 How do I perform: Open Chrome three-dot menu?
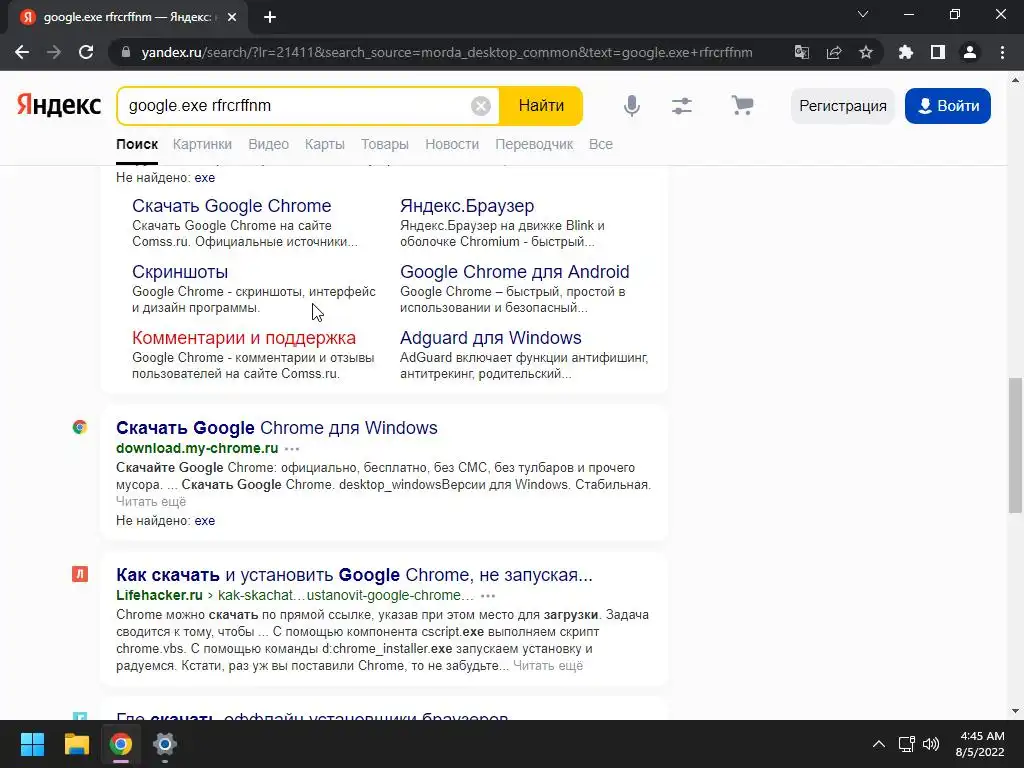tap(1002, 52)
